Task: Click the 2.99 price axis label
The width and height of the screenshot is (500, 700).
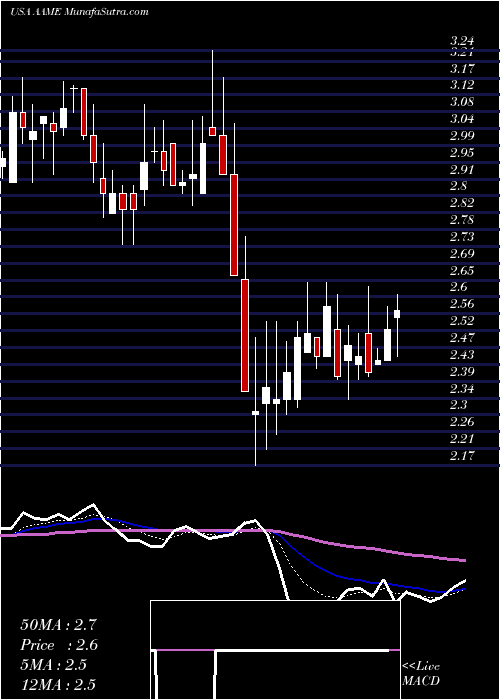Action: pos(462,136)
